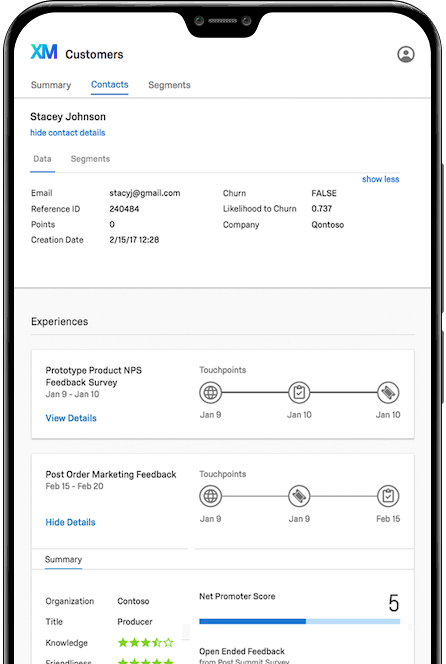This screenshot has height=664, width=446.
Task: Click the Knowledge star rating
Action: pyautogui.click(x=146, y=643)
